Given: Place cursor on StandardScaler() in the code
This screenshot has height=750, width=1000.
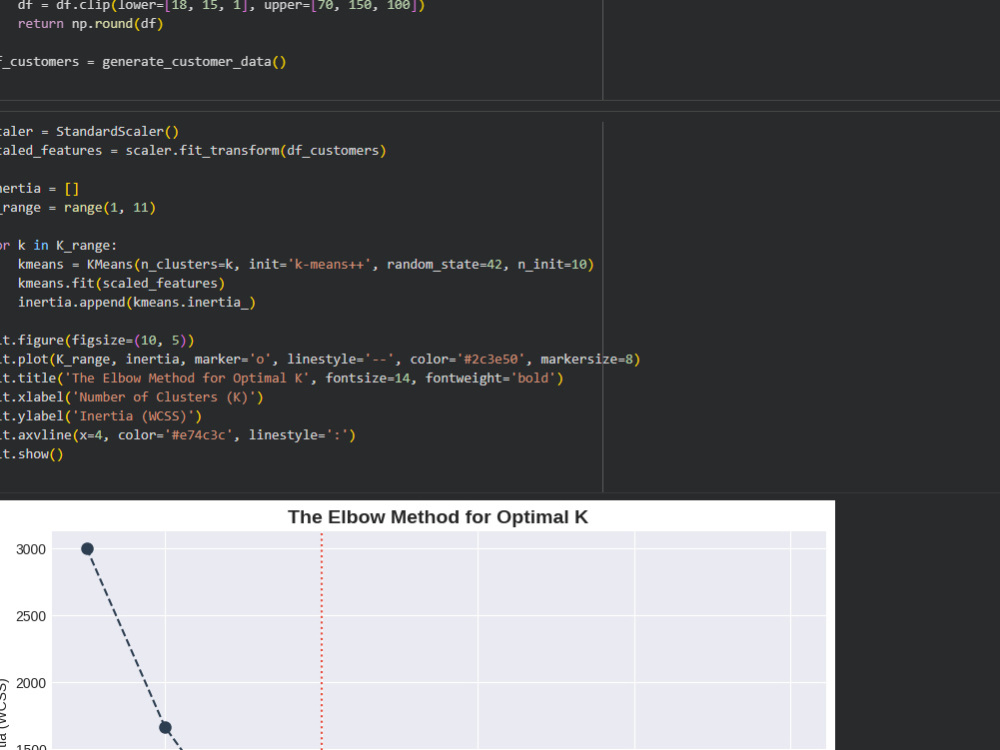Looking at the screenshot, I should 117,131.
